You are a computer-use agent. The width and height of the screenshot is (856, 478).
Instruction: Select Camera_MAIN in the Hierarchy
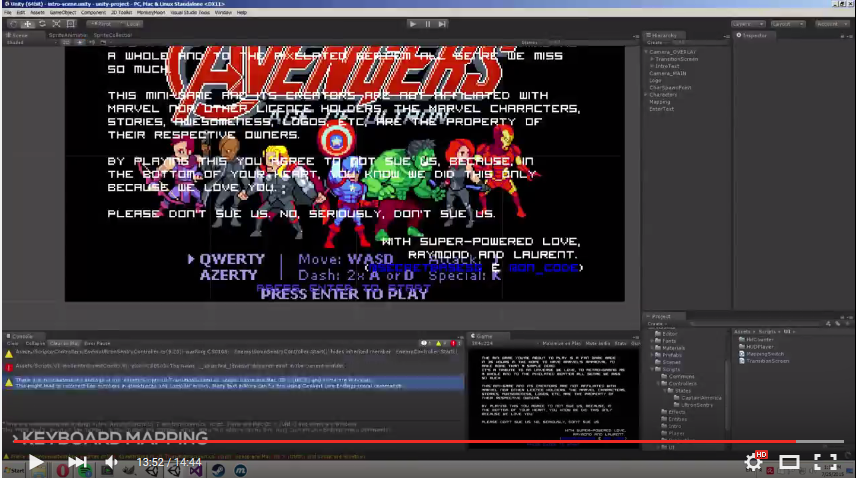[668, 73]
